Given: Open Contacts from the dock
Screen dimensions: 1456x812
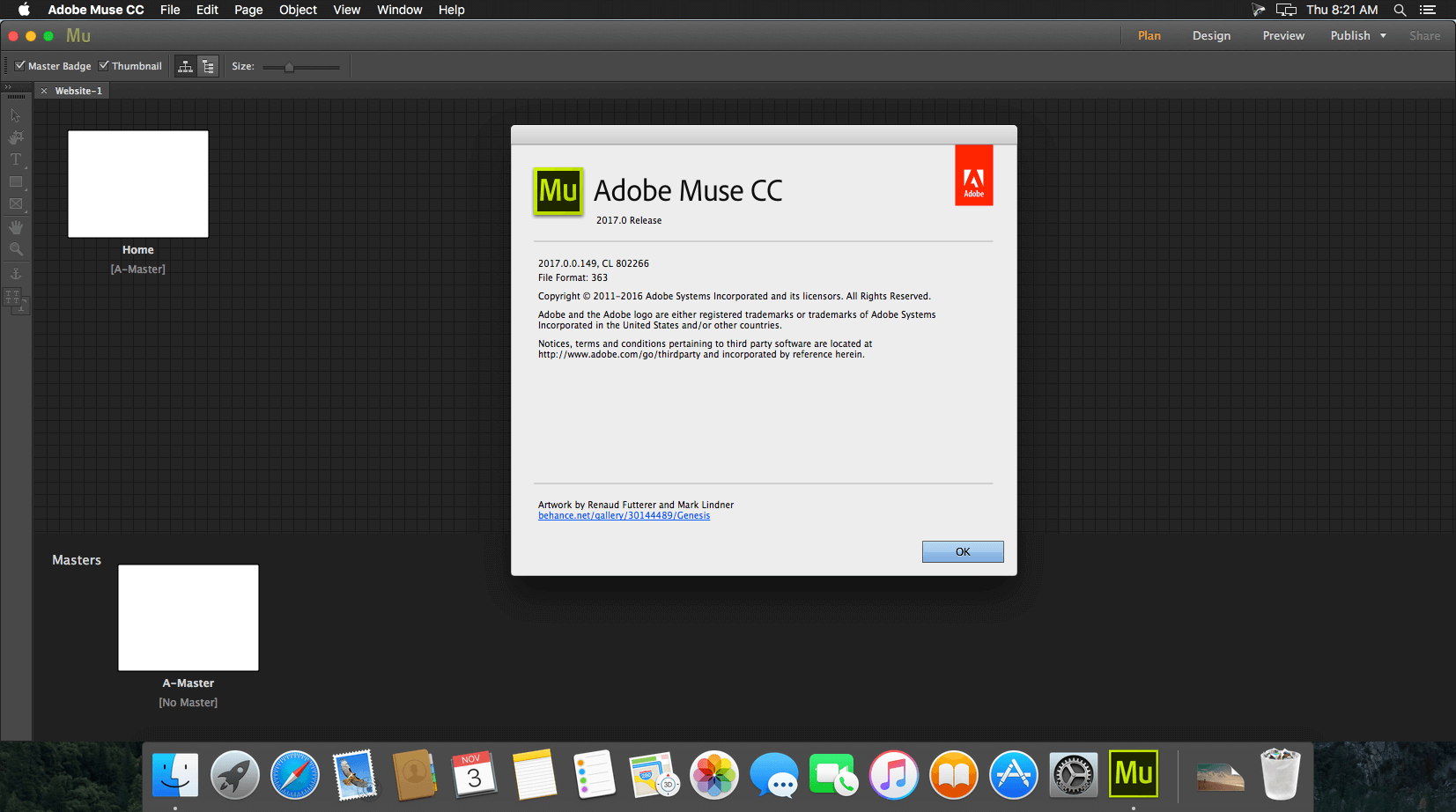Looking at the screenshot, I should 415,775.
